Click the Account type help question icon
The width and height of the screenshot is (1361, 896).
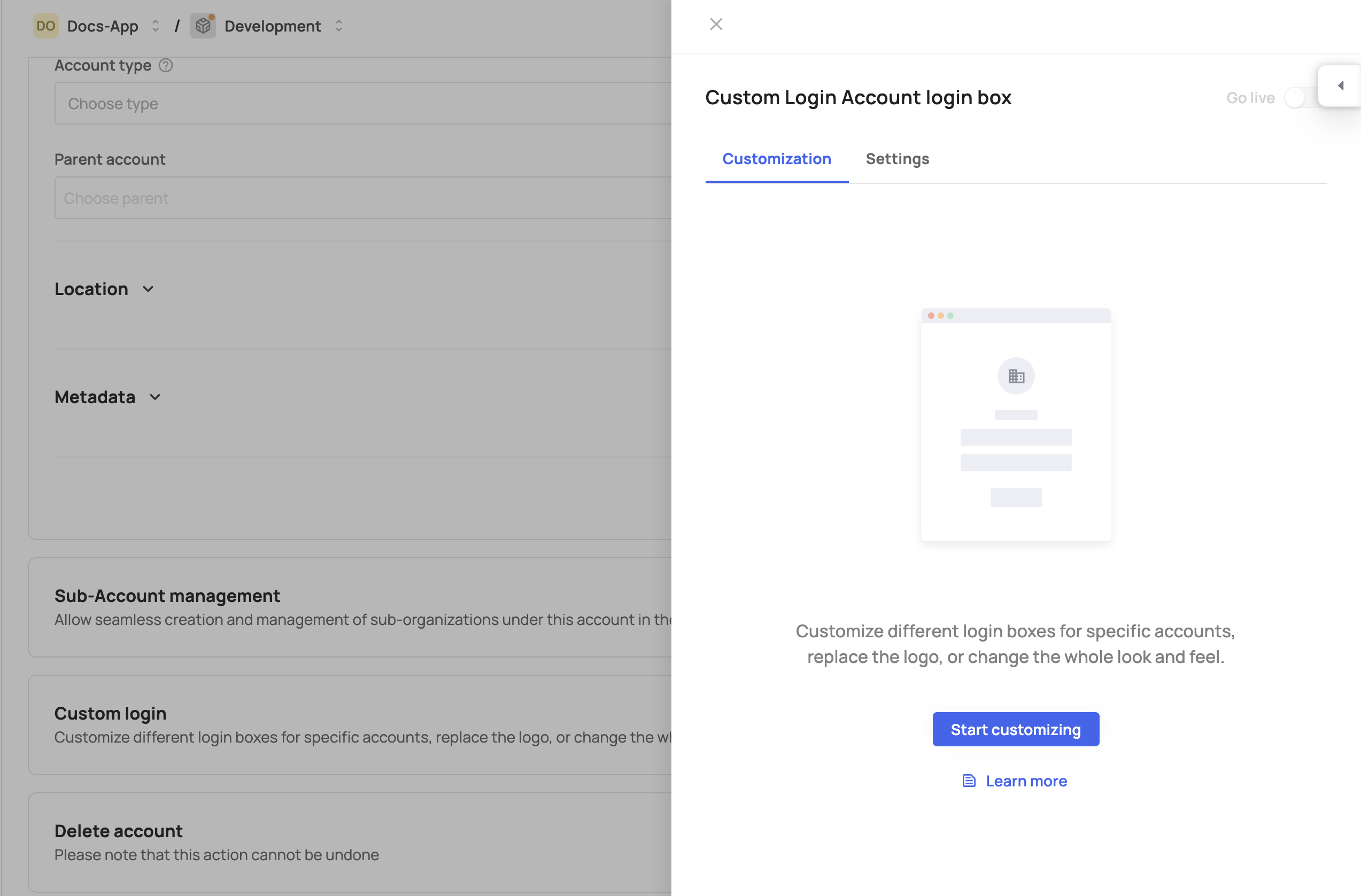pyautogui.click(x=166, y=65)
